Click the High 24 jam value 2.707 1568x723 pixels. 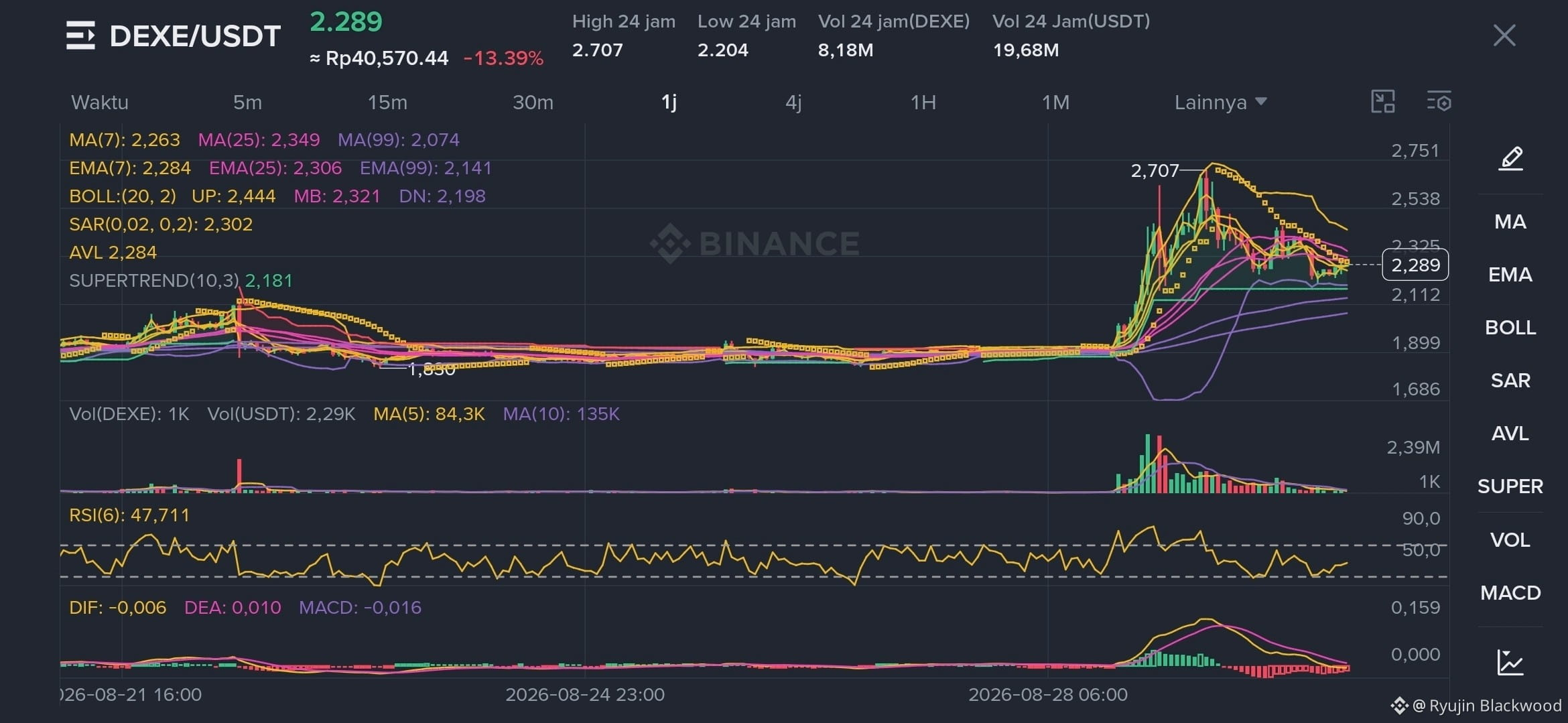pos(598,50)
